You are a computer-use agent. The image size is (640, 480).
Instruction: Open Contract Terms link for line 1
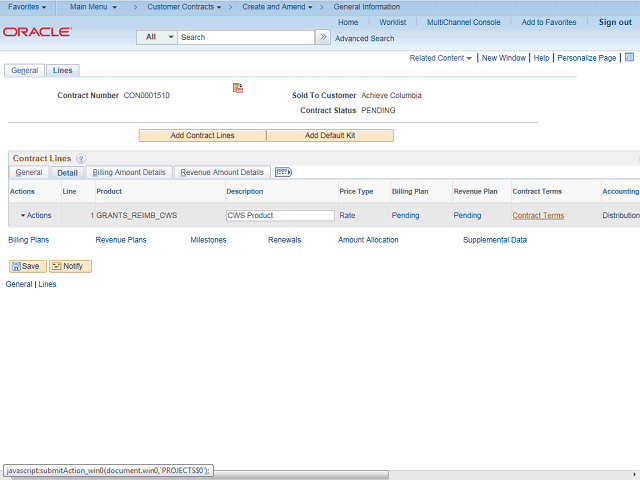(x=538, y=215)
